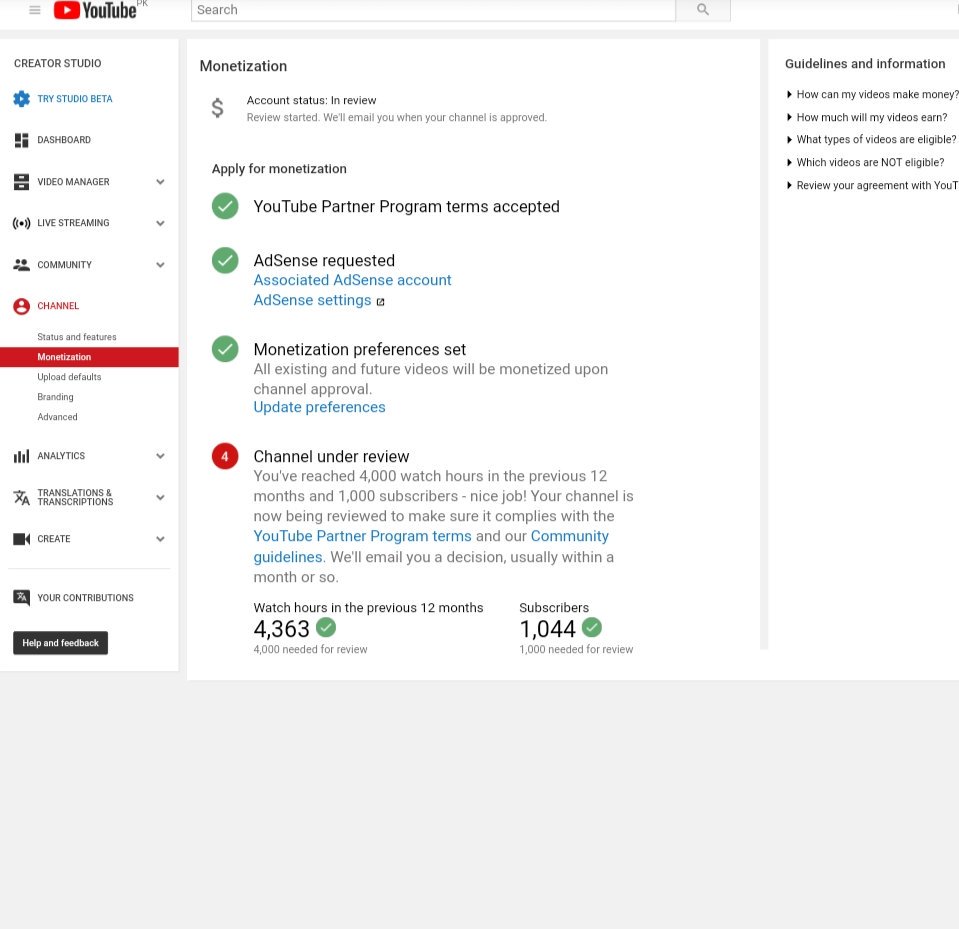This screenshot has height=929, width=959.
Task: Select the Monetization menu item
Action: click(89, 357)
